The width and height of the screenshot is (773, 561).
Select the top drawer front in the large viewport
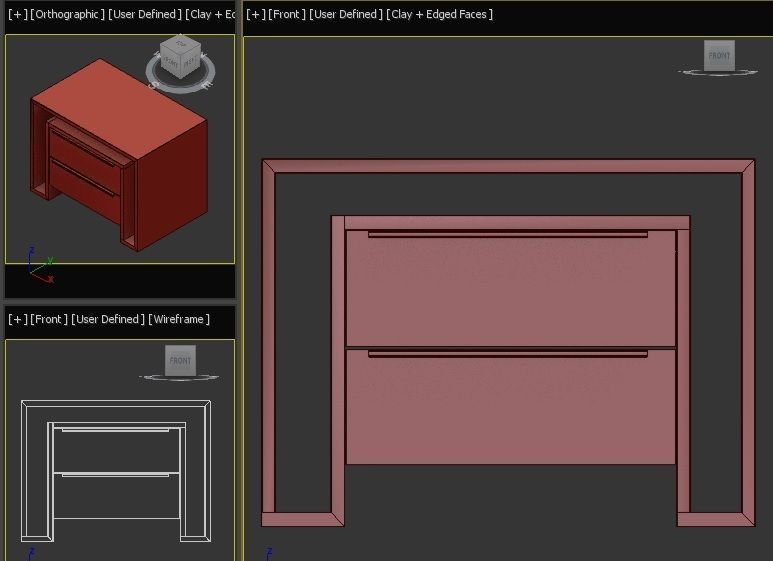click(511, 288)
